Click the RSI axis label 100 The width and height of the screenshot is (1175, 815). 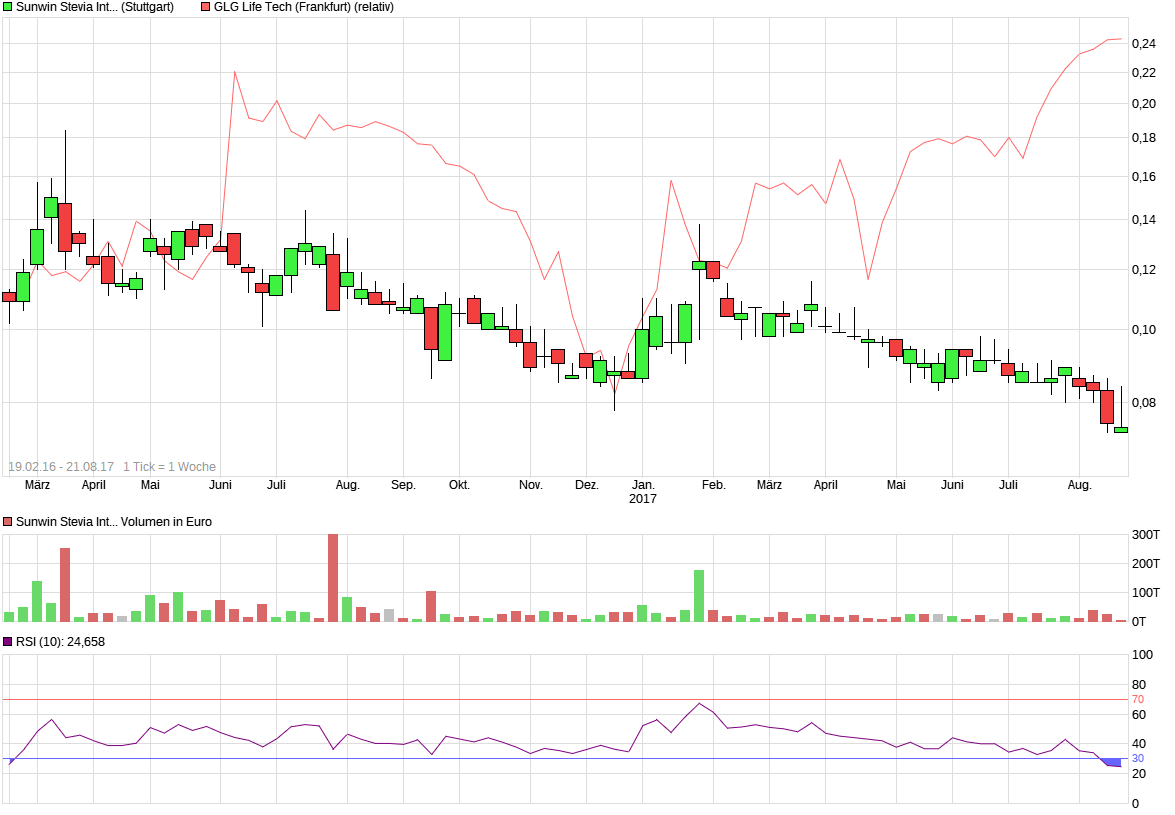1142,655
